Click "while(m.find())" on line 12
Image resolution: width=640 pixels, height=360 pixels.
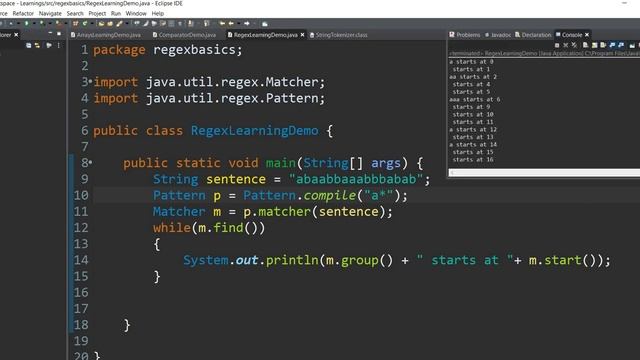(x=209, y=228)
